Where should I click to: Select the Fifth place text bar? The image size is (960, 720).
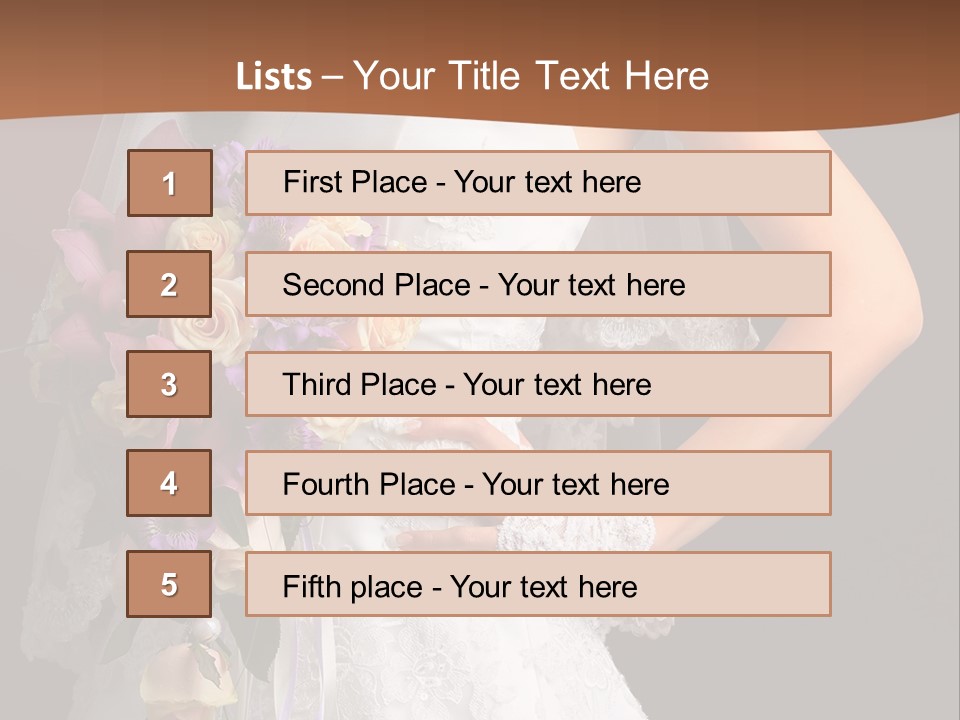point(538,584)
